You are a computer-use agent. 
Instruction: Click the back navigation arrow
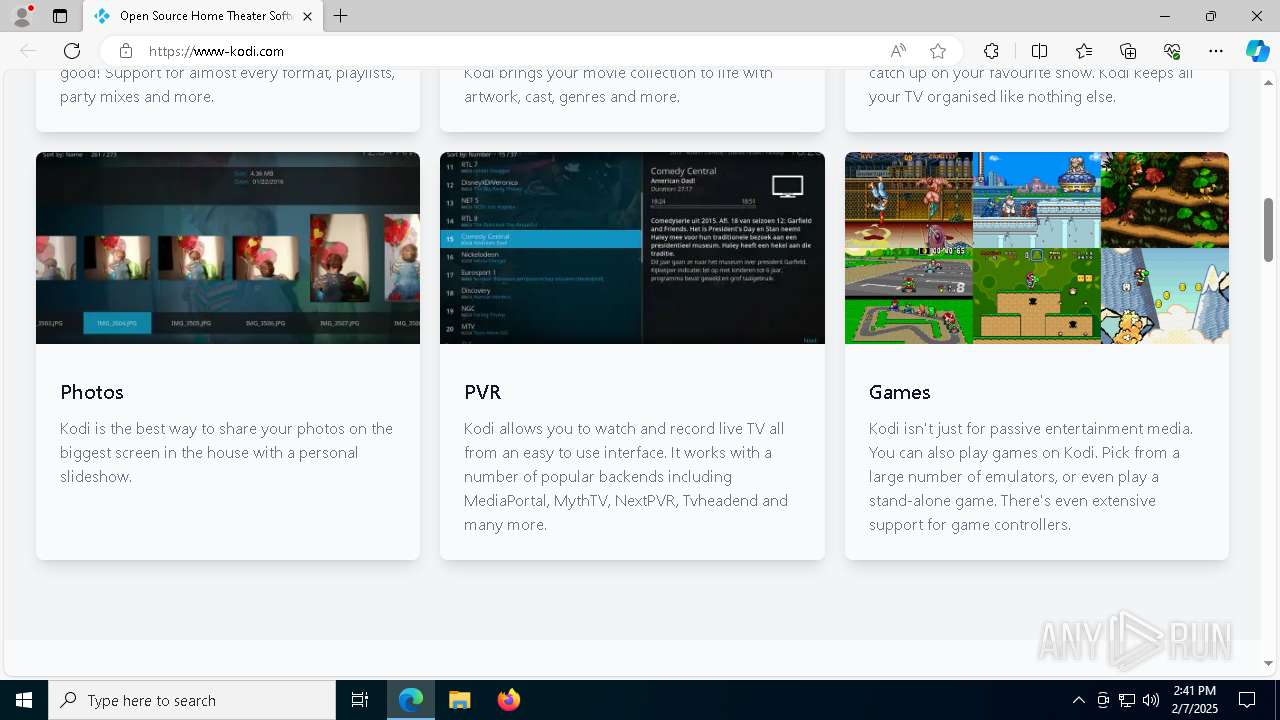[x=28, y=51]
